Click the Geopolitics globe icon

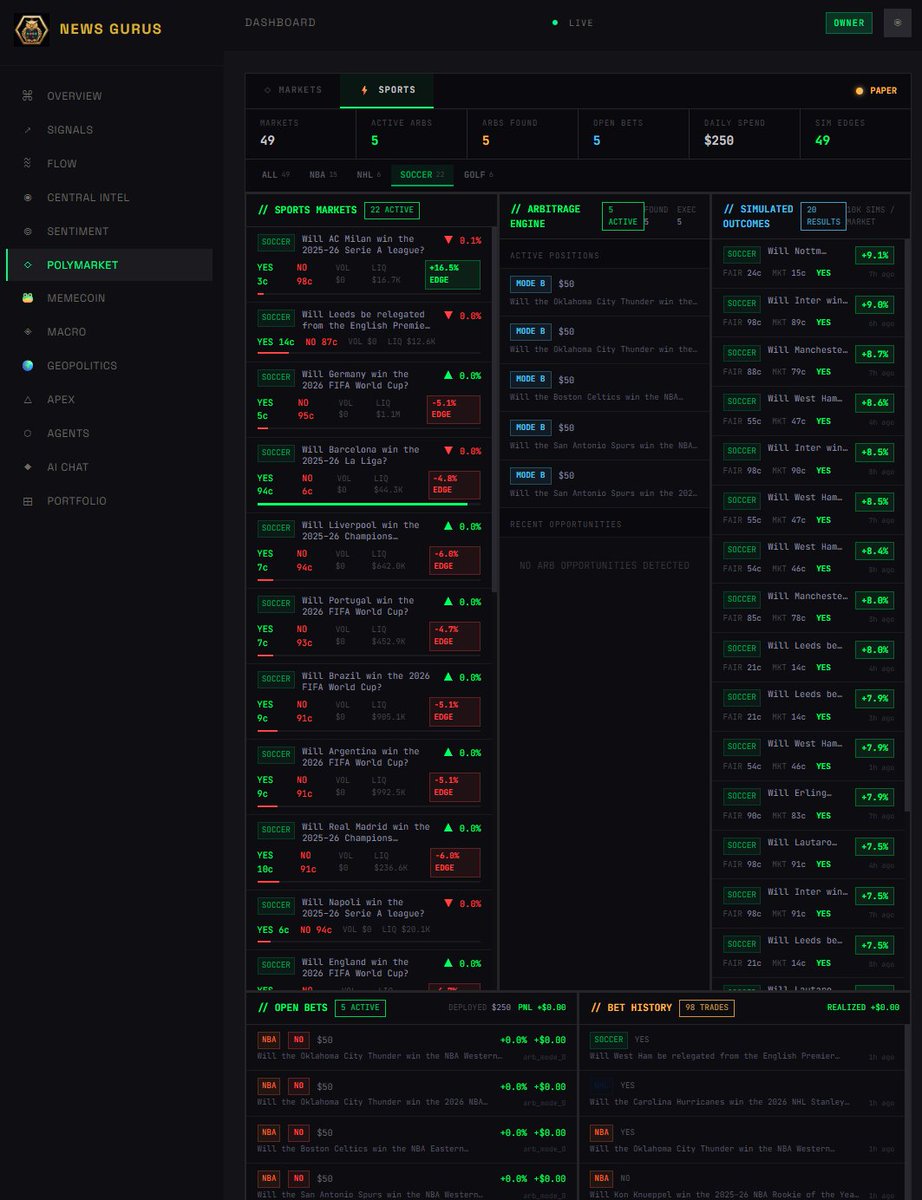pos(28,366)
